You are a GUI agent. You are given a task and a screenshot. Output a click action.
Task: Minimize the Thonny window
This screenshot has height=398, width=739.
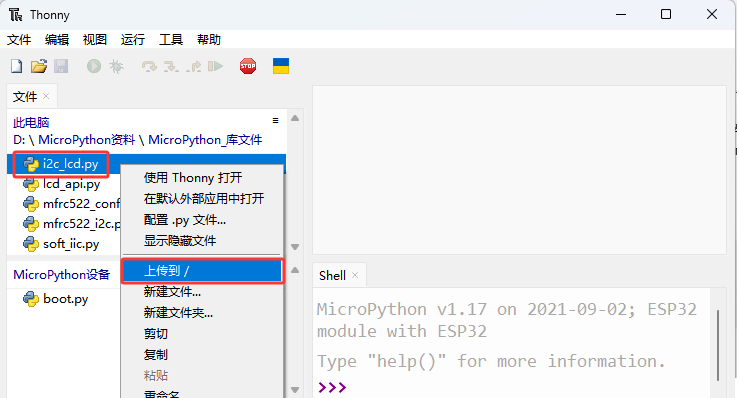621,15
